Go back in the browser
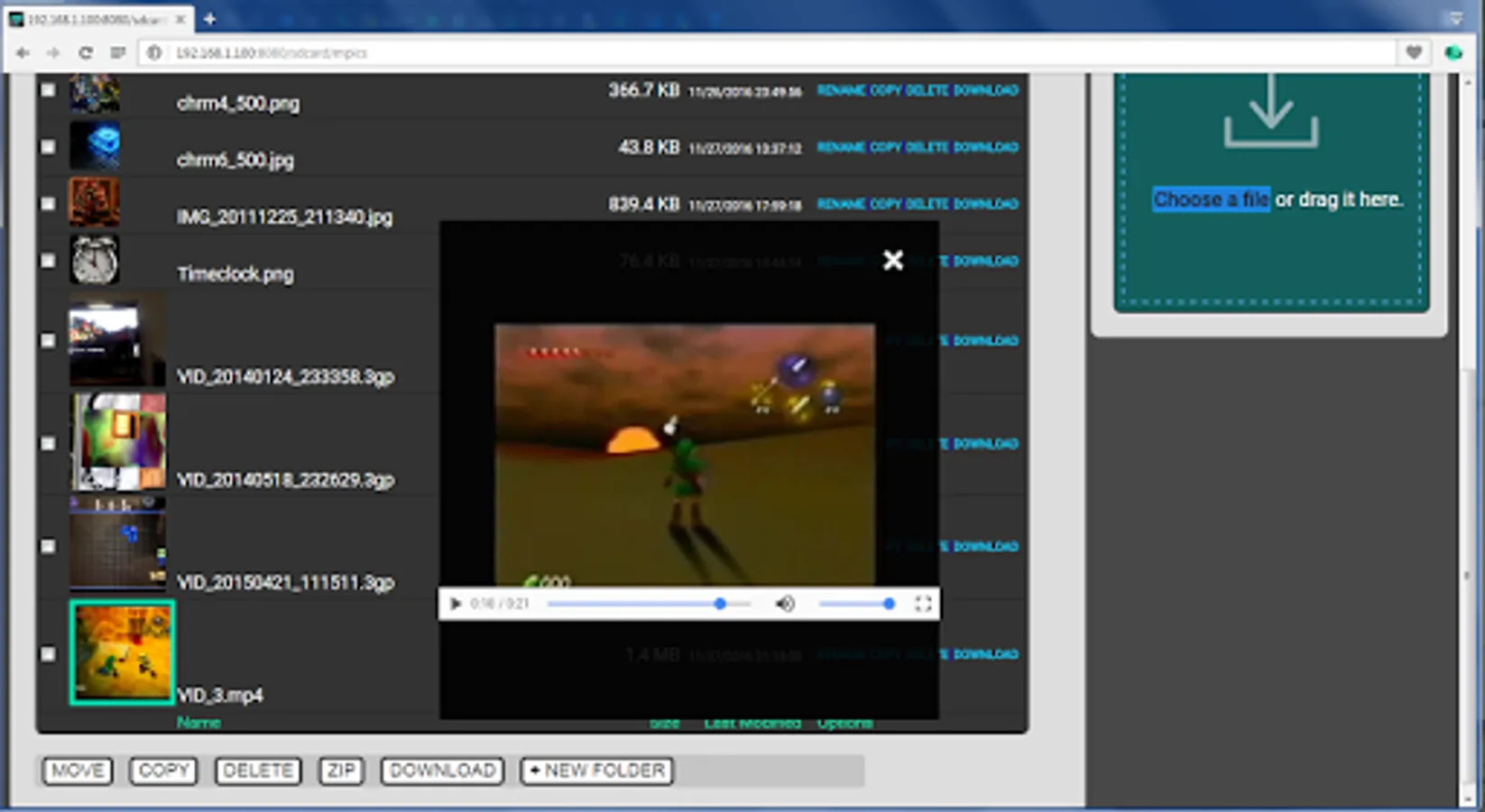 tap(23, 53)
